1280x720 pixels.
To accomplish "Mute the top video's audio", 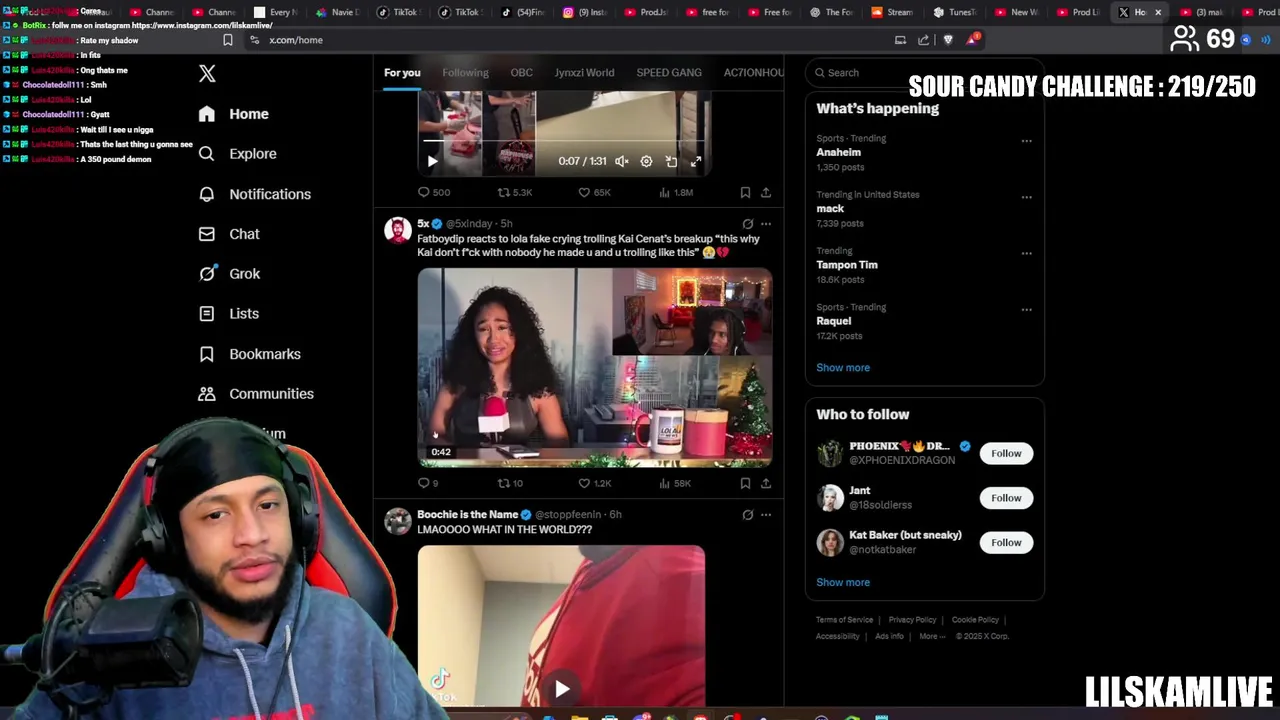I will point(621,161).
